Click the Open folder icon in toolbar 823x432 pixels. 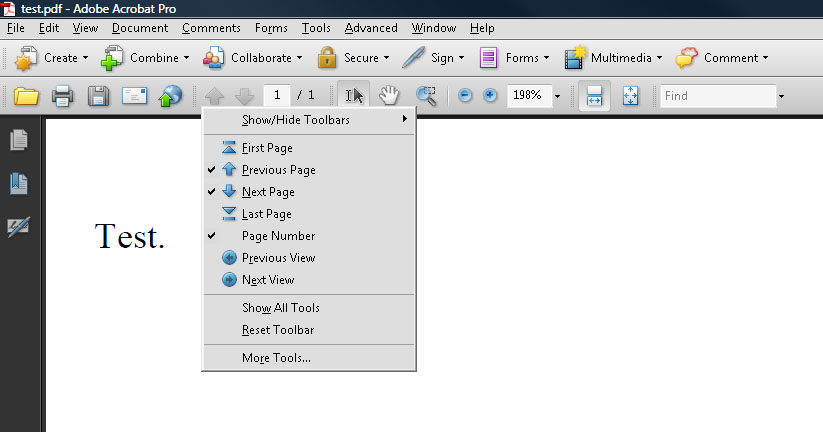click(25, 96)
